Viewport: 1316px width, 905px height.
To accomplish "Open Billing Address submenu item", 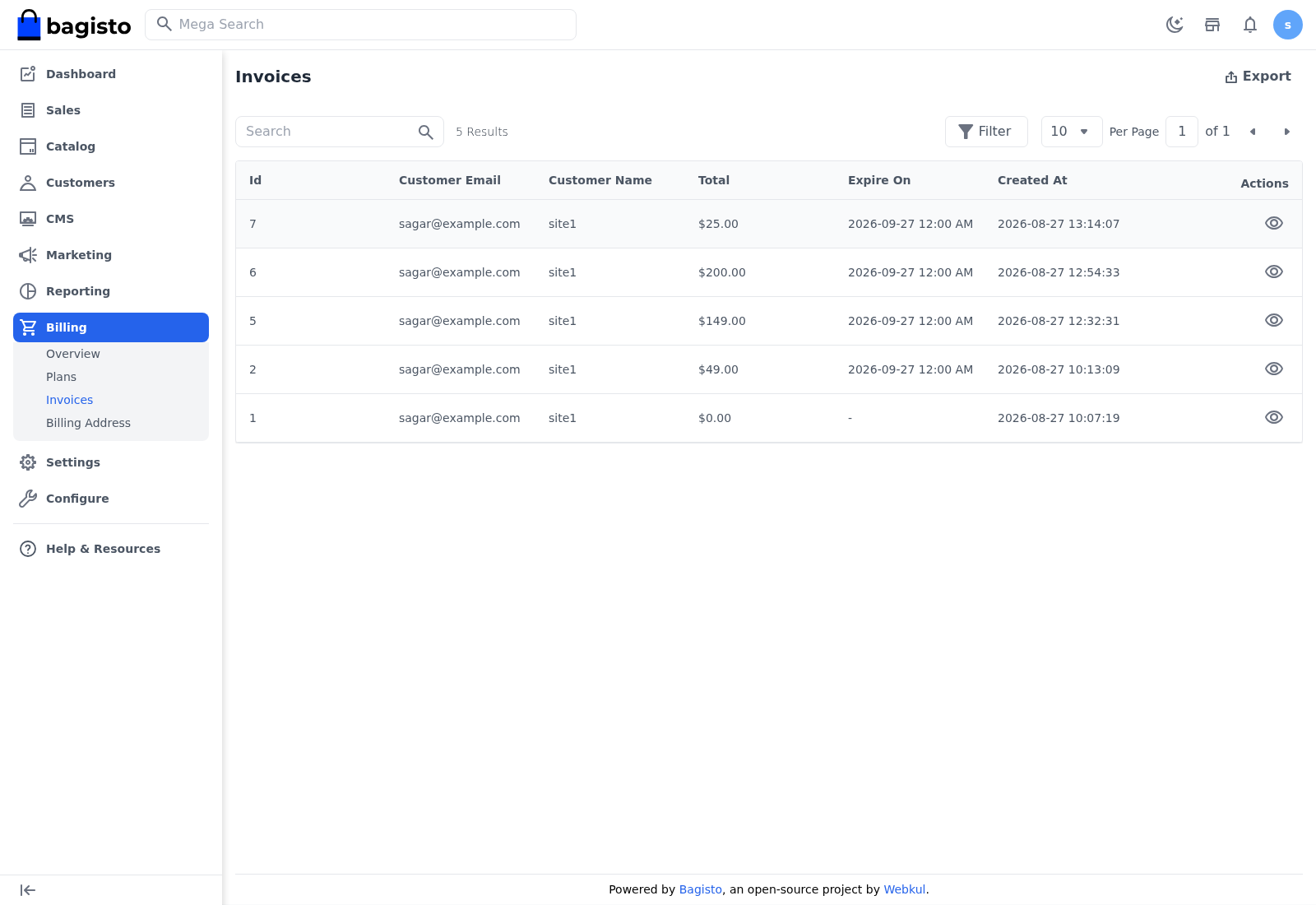I will [x=88, y=423].
